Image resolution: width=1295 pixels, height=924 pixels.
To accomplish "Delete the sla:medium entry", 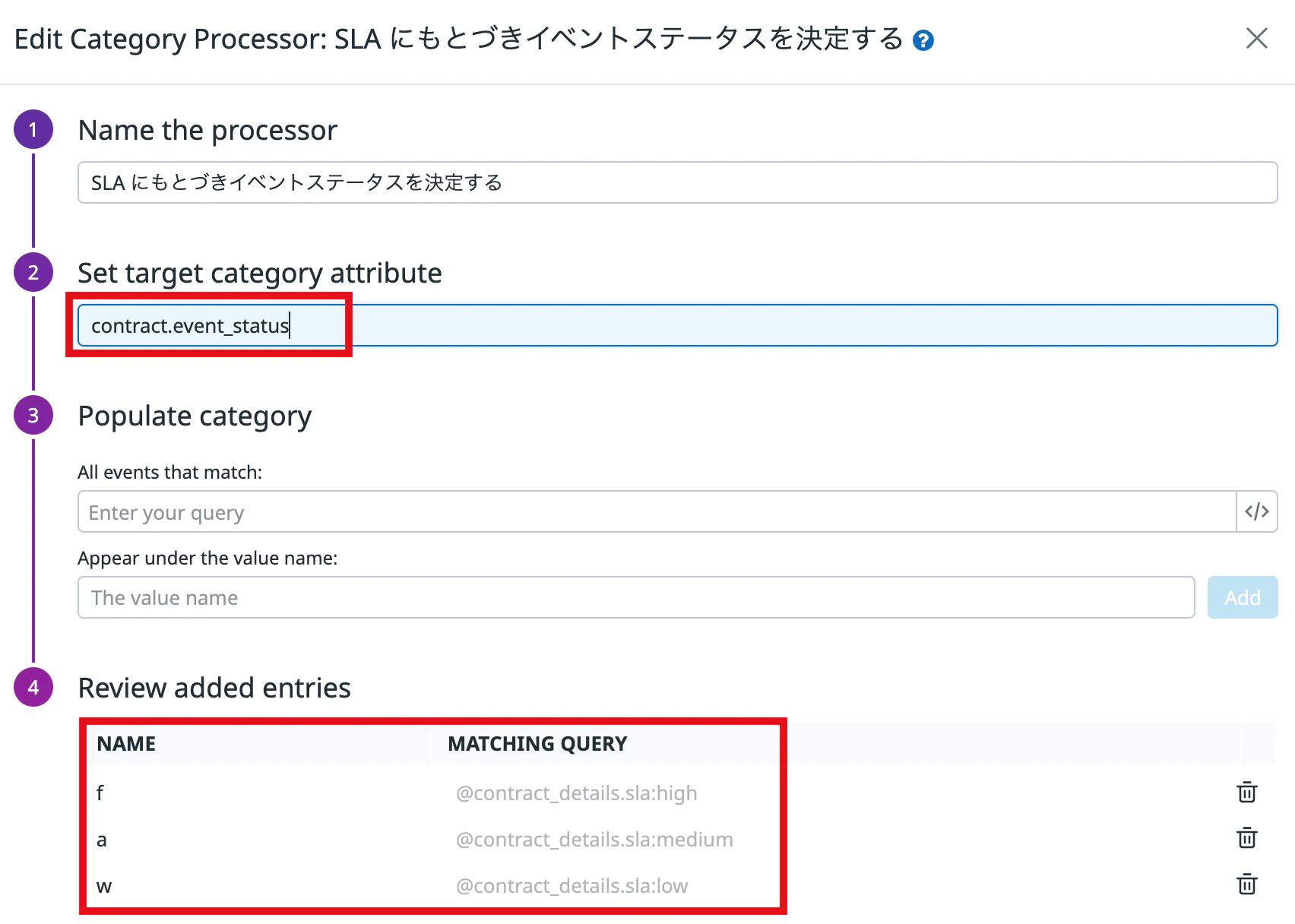I will (x=1247, y=837).
